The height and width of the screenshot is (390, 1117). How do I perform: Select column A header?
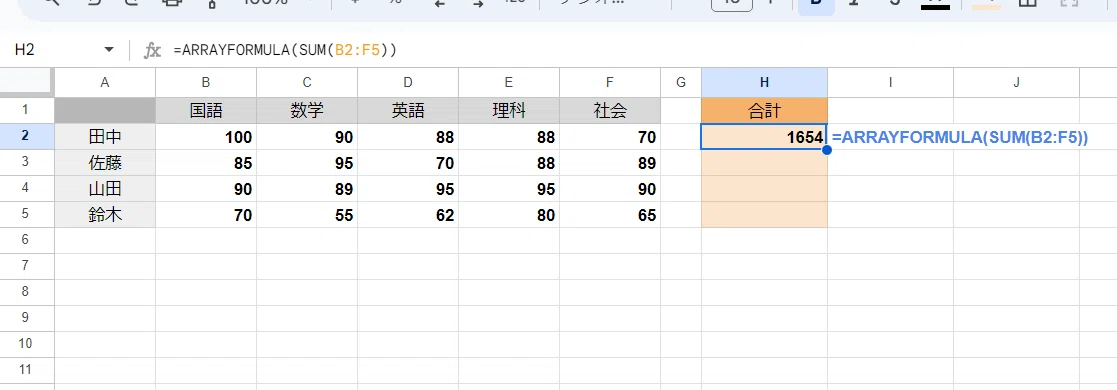coord(105,83)
